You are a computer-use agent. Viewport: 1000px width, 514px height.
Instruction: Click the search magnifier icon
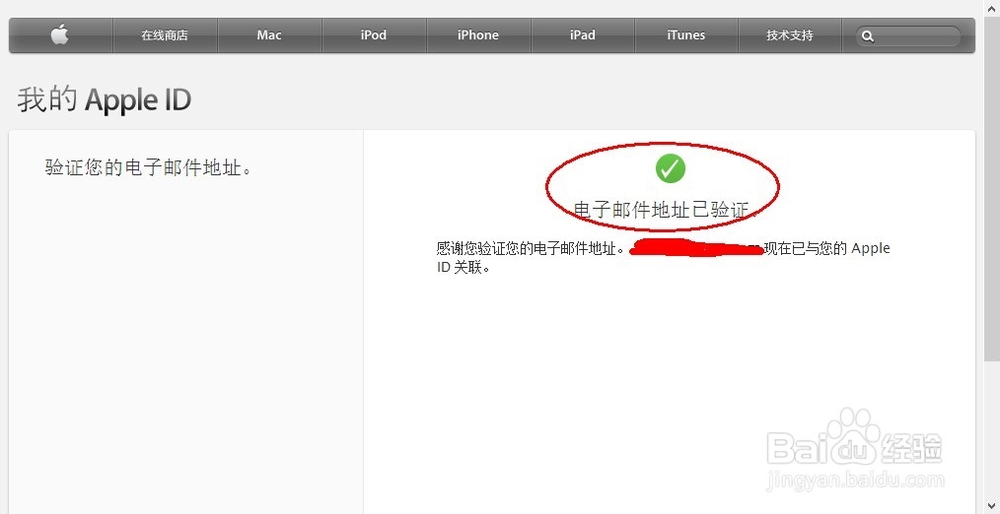(x=867, y=36)
